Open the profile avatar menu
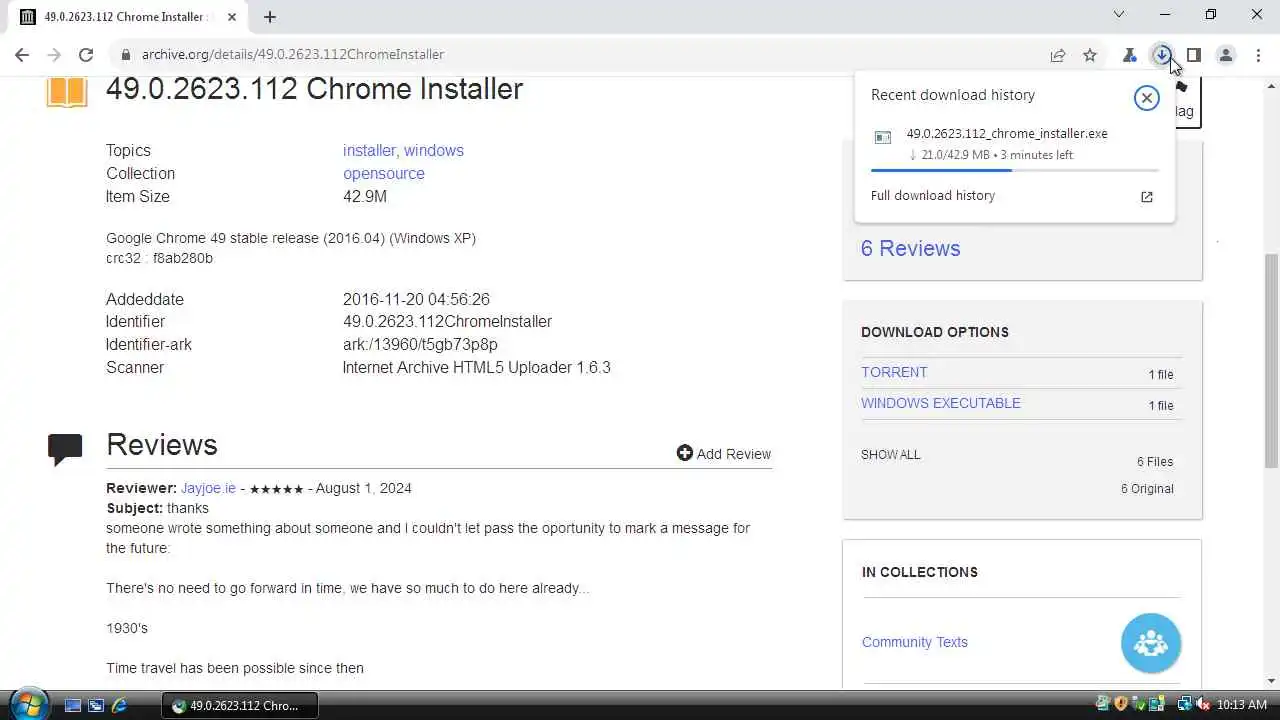Image resolution: width=1280 pixels, height=720 pixels. click(1226, 55)
